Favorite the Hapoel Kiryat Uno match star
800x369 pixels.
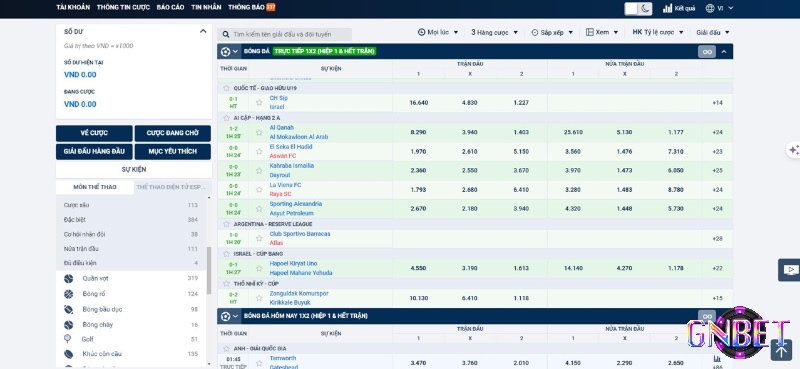(259, 268)
